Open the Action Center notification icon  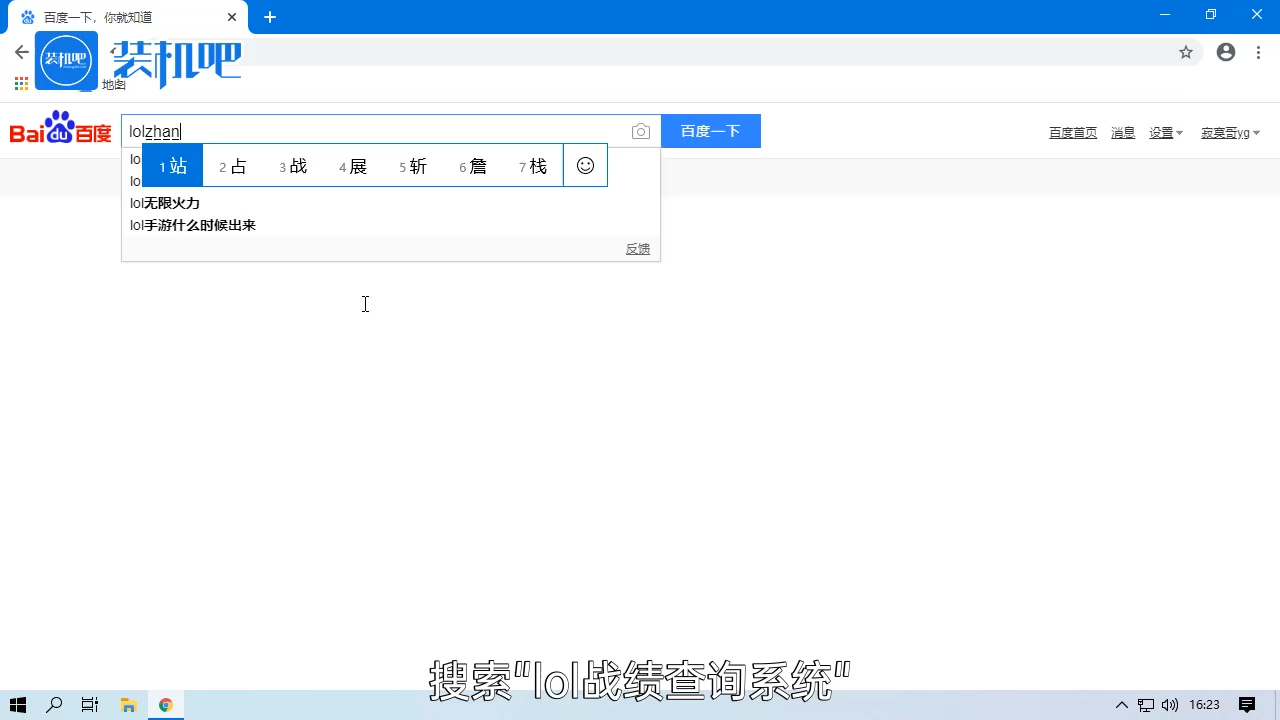[1248, 705]
